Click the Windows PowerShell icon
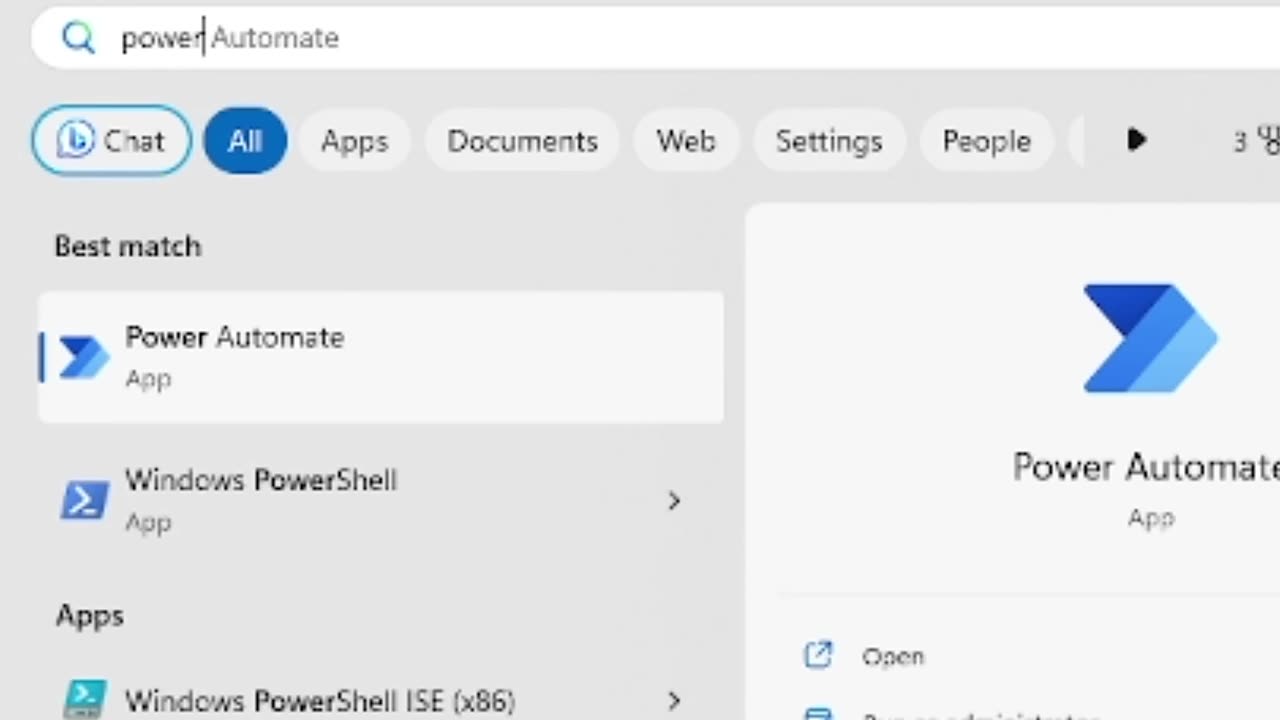Image resolution: width=1280 pixels, height=720 pixels. click(x=84, y=500)
